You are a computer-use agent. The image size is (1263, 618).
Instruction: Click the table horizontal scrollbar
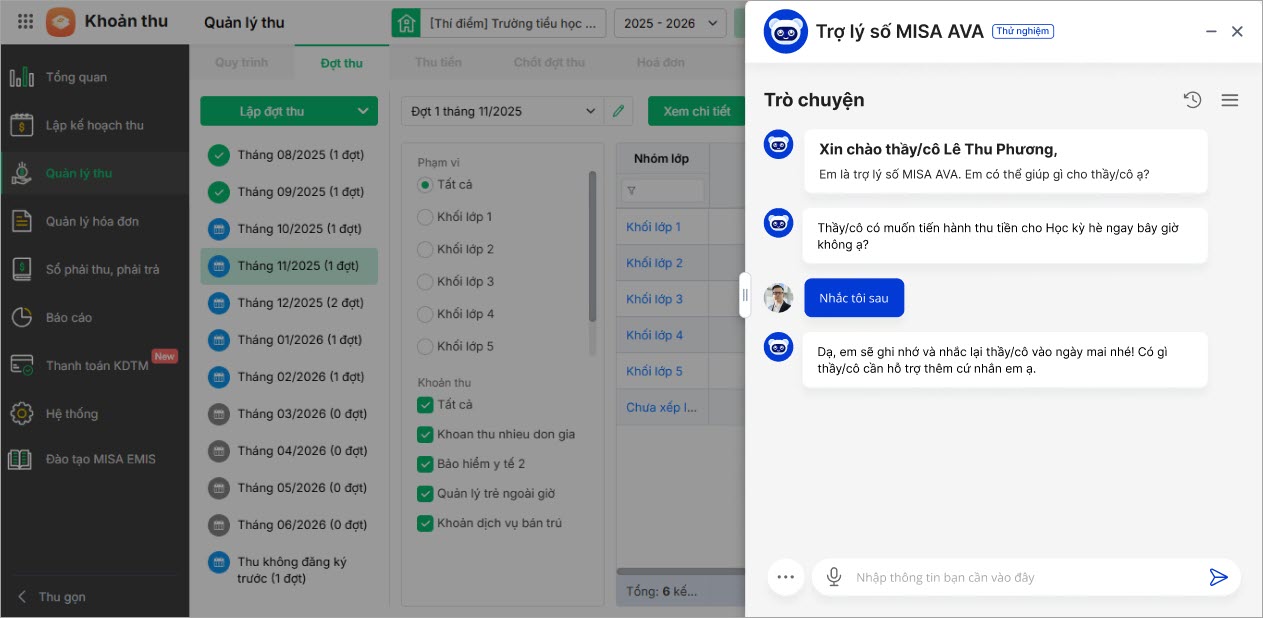pyautogui.click(x=681, y=571)
